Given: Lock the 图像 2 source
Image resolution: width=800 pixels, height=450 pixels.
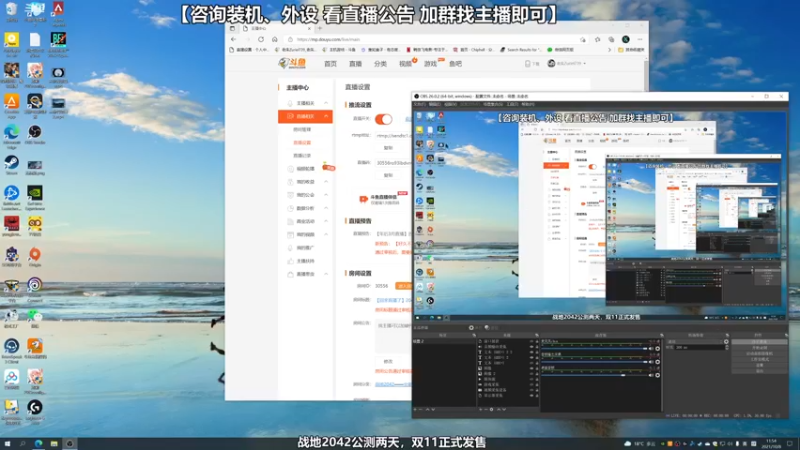Looking at the screenshot, I should click(x=537, y=373).
